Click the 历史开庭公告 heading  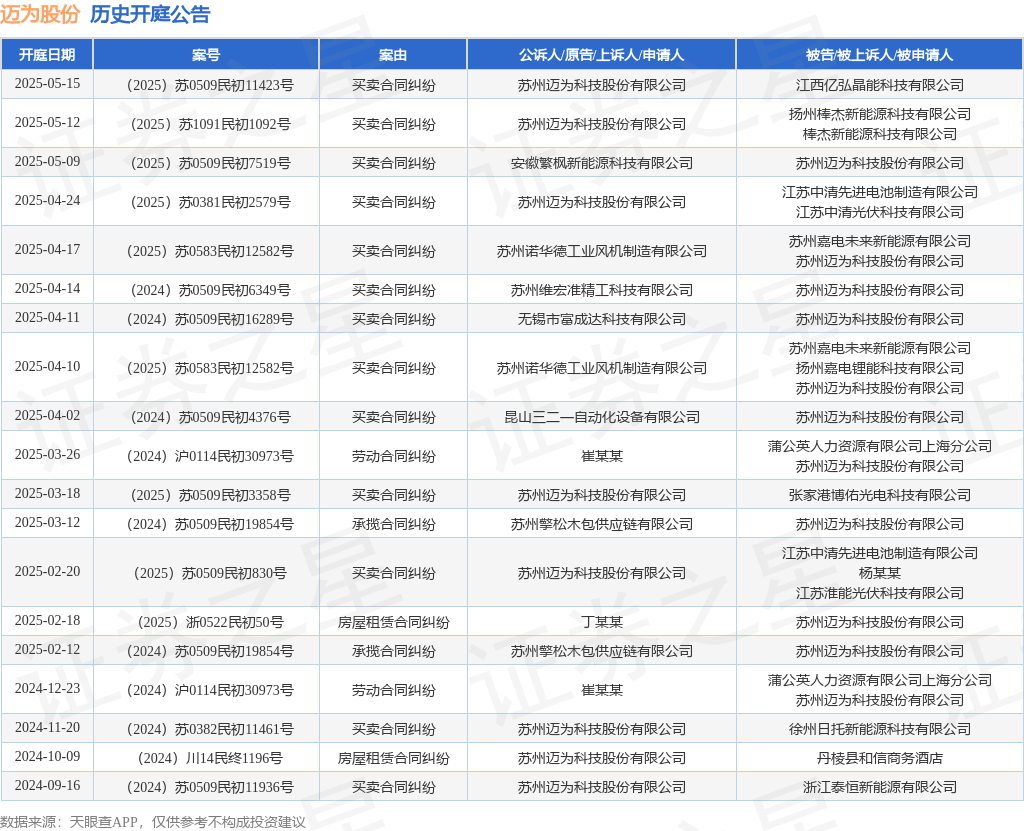point(150,14)
